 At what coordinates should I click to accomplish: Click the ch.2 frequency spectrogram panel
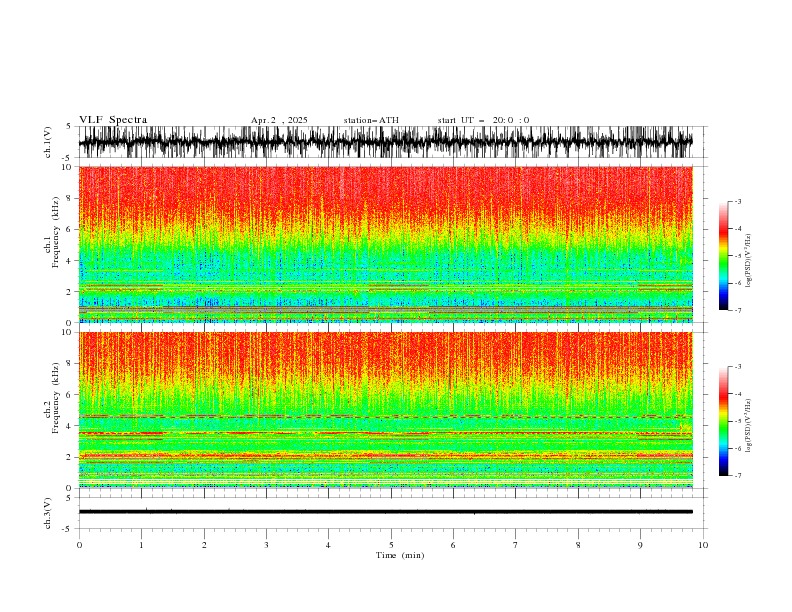(386, 410)
